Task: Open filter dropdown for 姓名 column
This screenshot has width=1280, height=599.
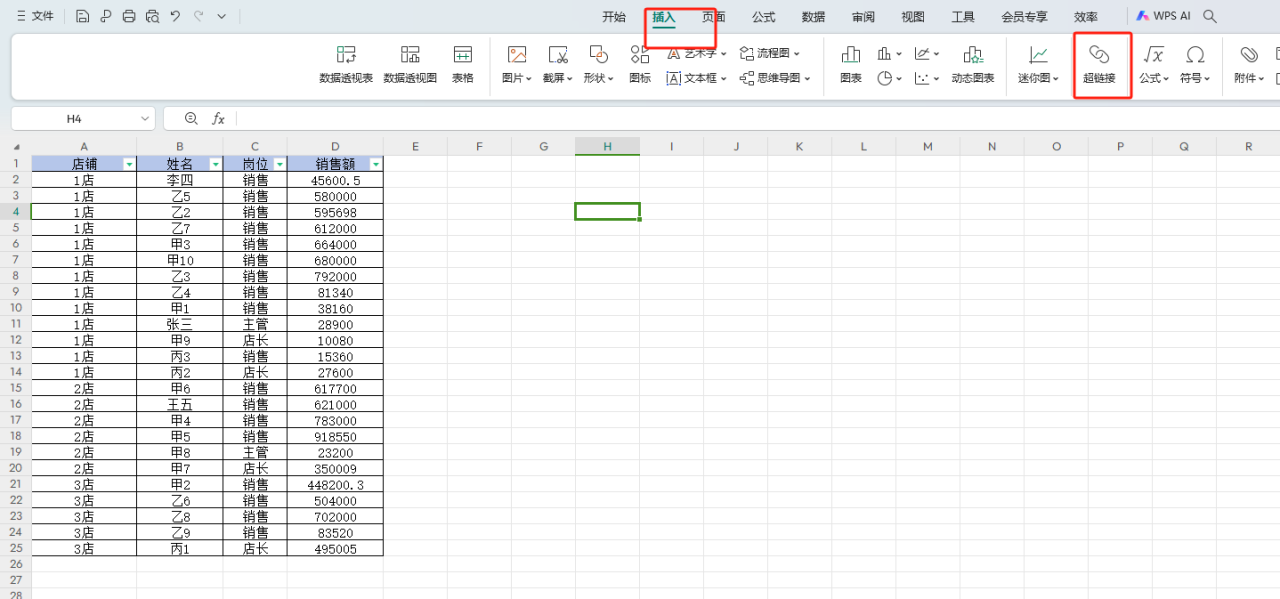Action: point(215,164)
